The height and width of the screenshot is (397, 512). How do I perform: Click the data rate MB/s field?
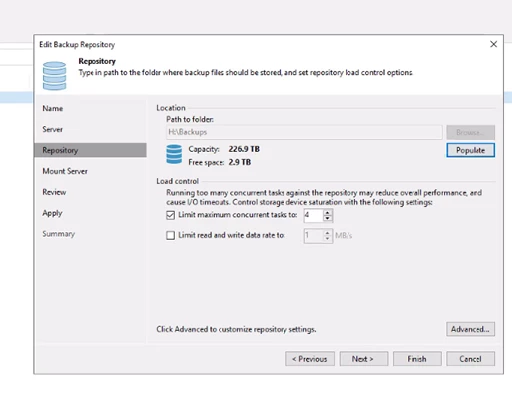click(313, 236)
